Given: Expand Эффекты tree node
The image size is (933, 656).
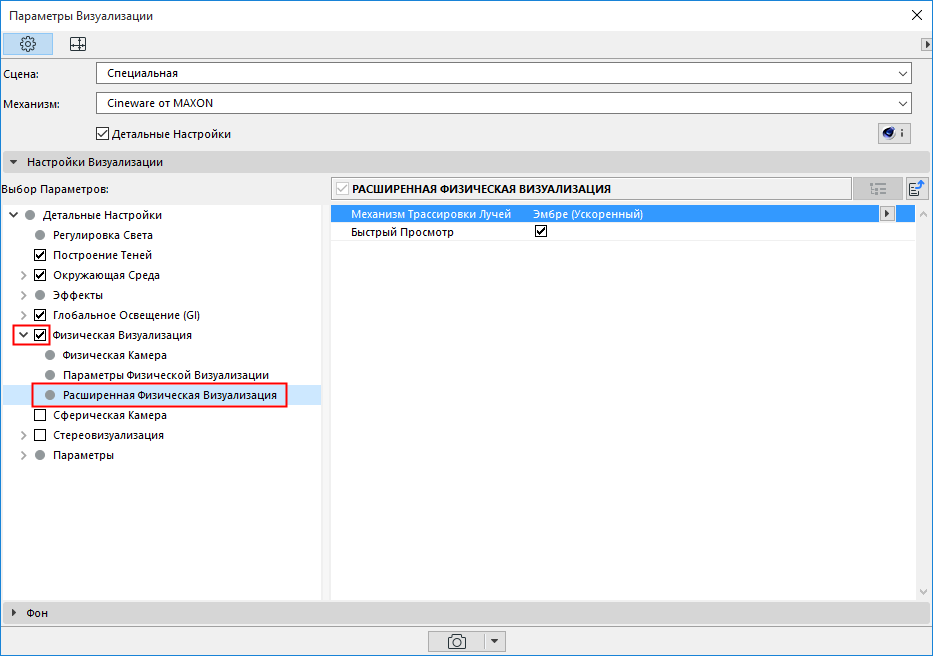Looking at the screenshot, I should point(24,295).
